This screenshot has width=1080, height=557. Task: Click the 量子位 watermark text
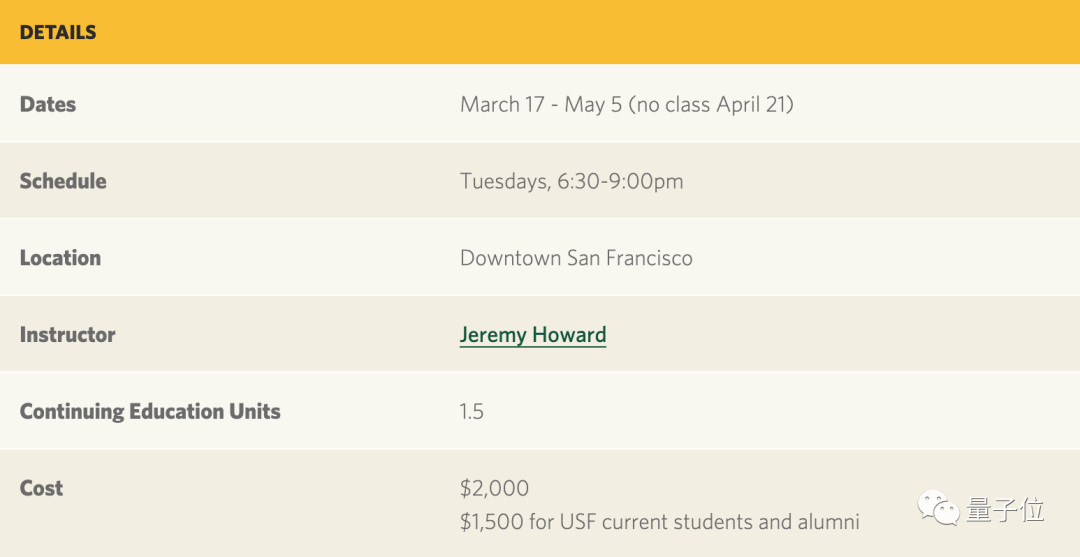coord(1005,510)
